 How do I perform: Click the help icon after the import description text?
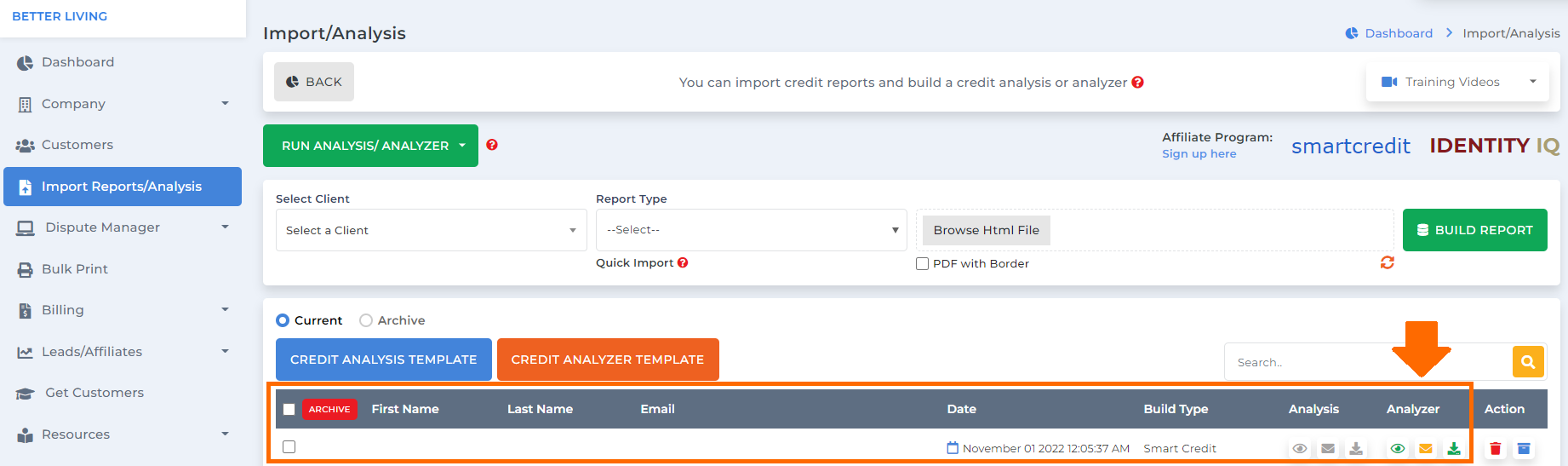coord(1138,82)
